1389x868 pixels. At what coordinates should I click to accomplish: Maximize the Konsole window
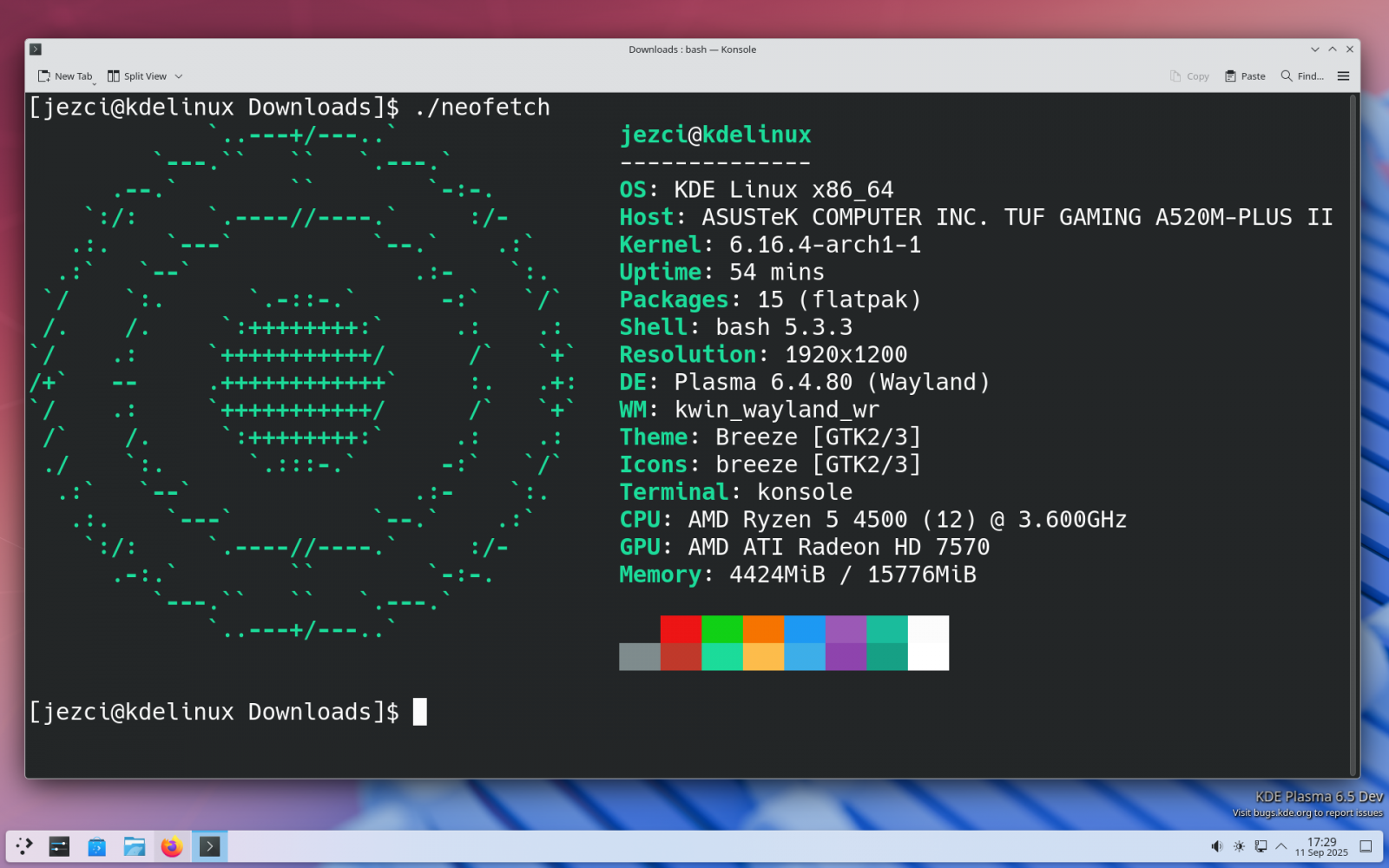(1333, 49)
